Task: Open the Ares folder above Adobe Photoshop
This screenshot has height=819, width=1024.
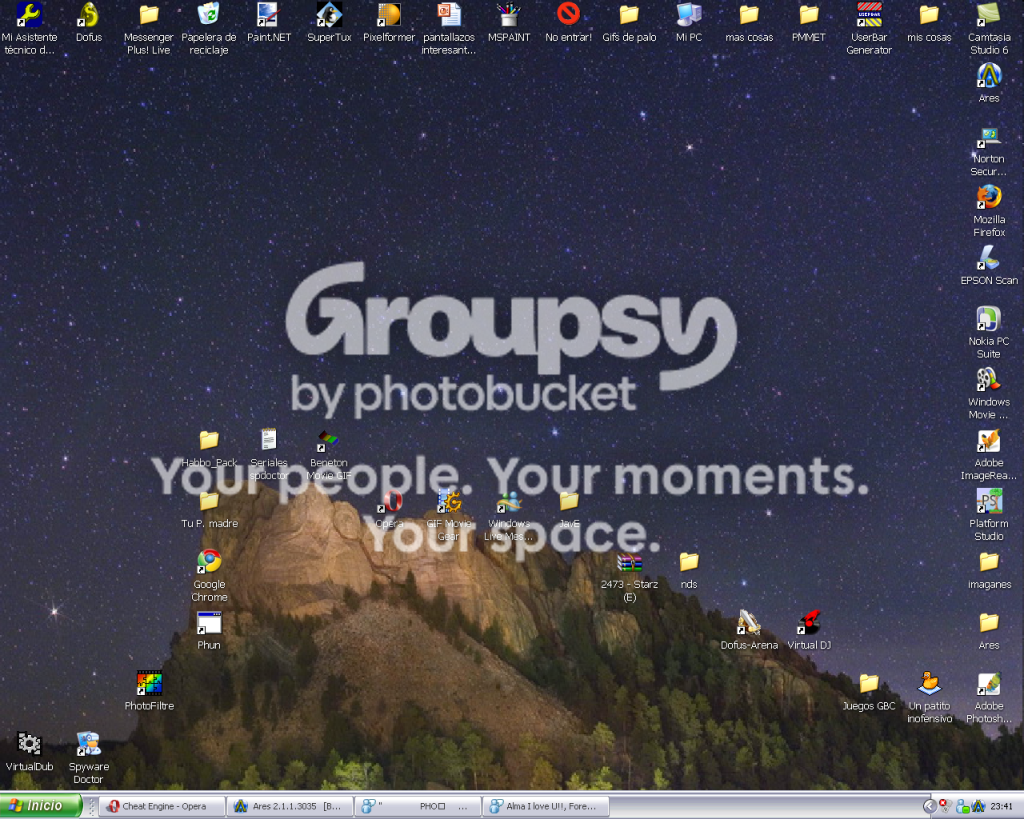Action: point(989,631)
